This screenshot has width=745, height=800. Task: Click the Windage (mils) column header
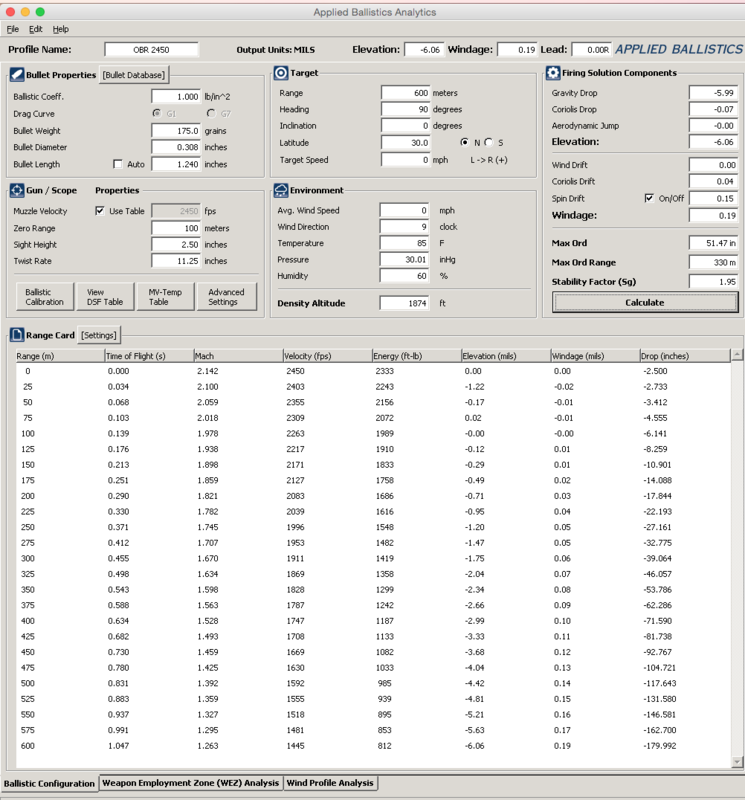(595, 356)
